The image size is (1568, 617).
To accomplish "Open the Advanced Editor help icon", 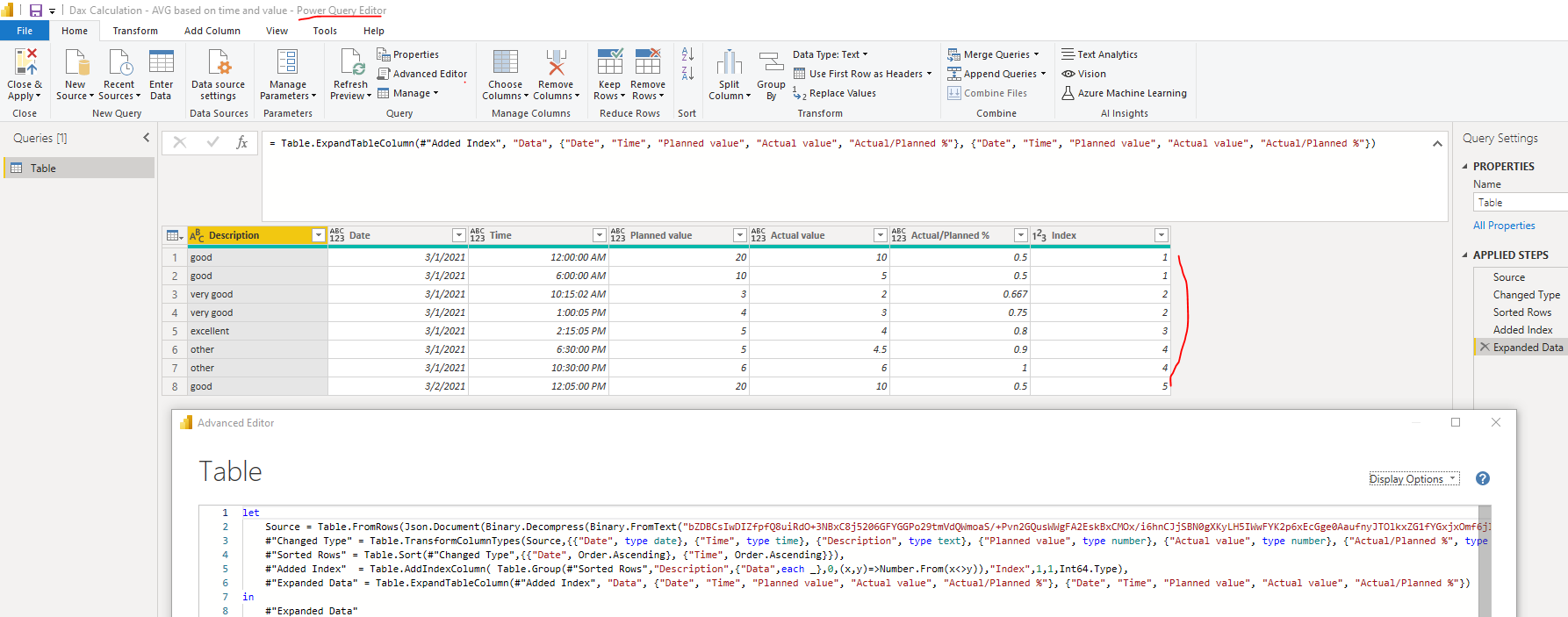I will point(1483,478).
